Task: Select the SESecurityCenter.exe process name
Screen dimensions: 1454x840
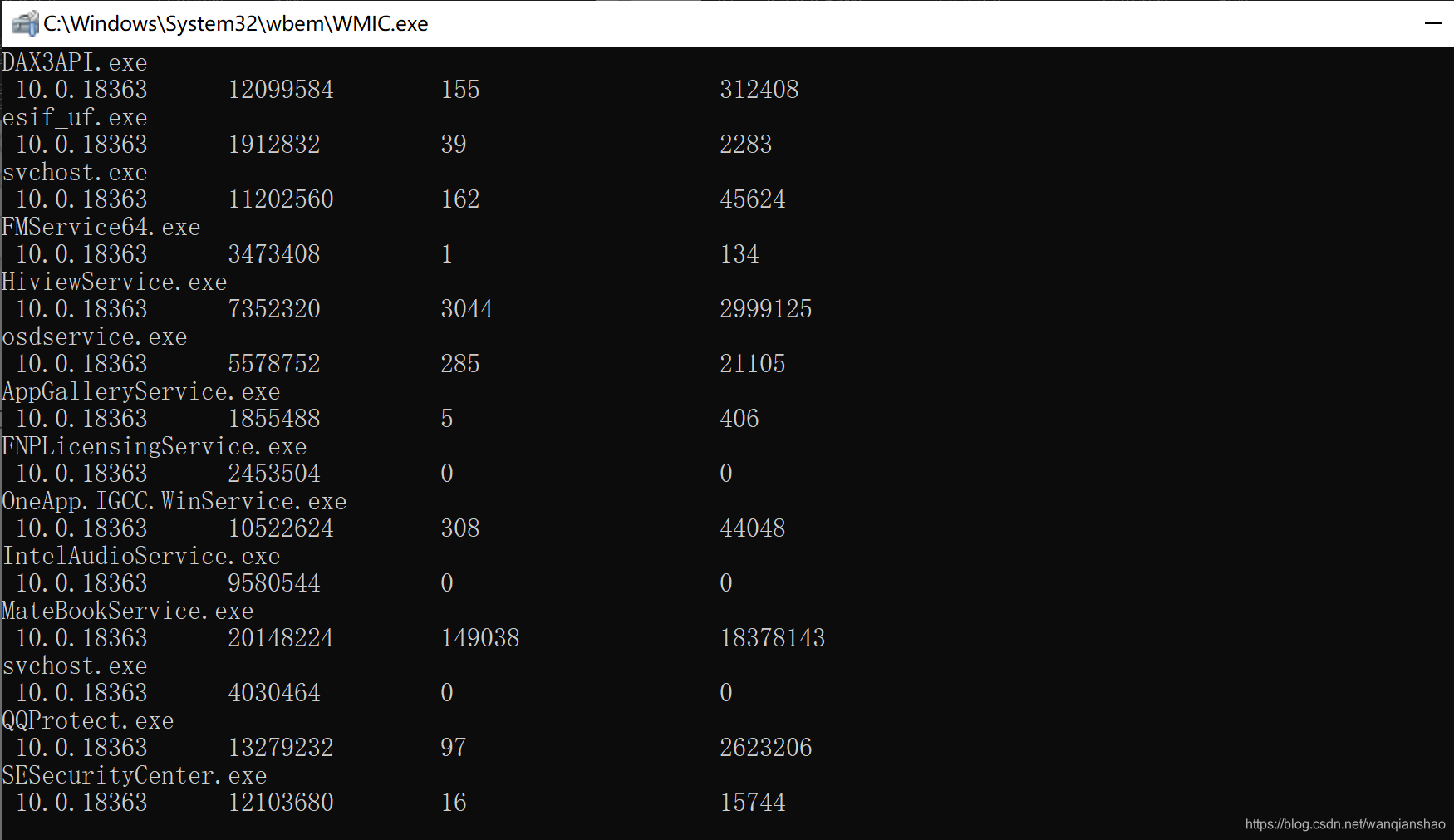Action: pyautogui.click(x=135, y=775)
